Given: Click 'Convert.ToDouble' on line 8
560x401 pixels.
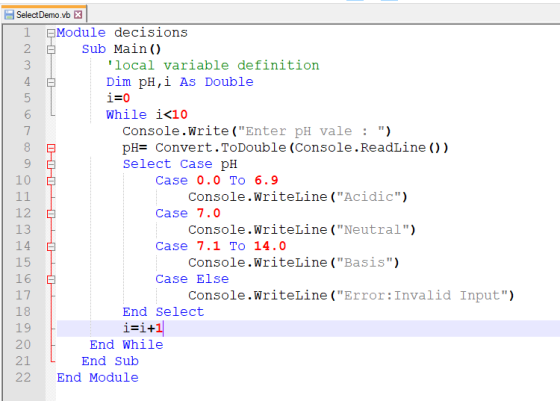Looking at the screenshot, I should (221, 148).
